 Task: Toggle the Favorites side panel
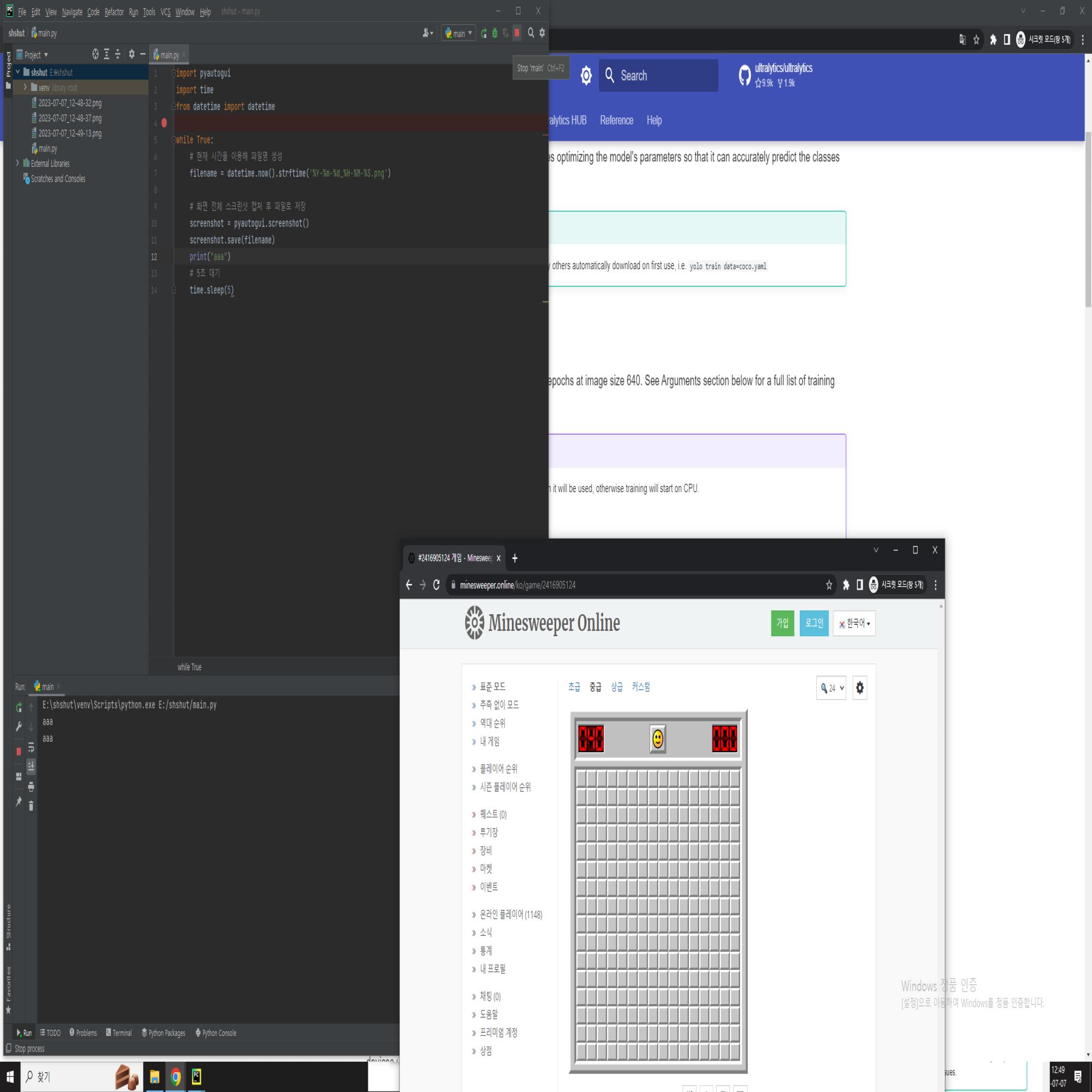(x=8, y=989)
